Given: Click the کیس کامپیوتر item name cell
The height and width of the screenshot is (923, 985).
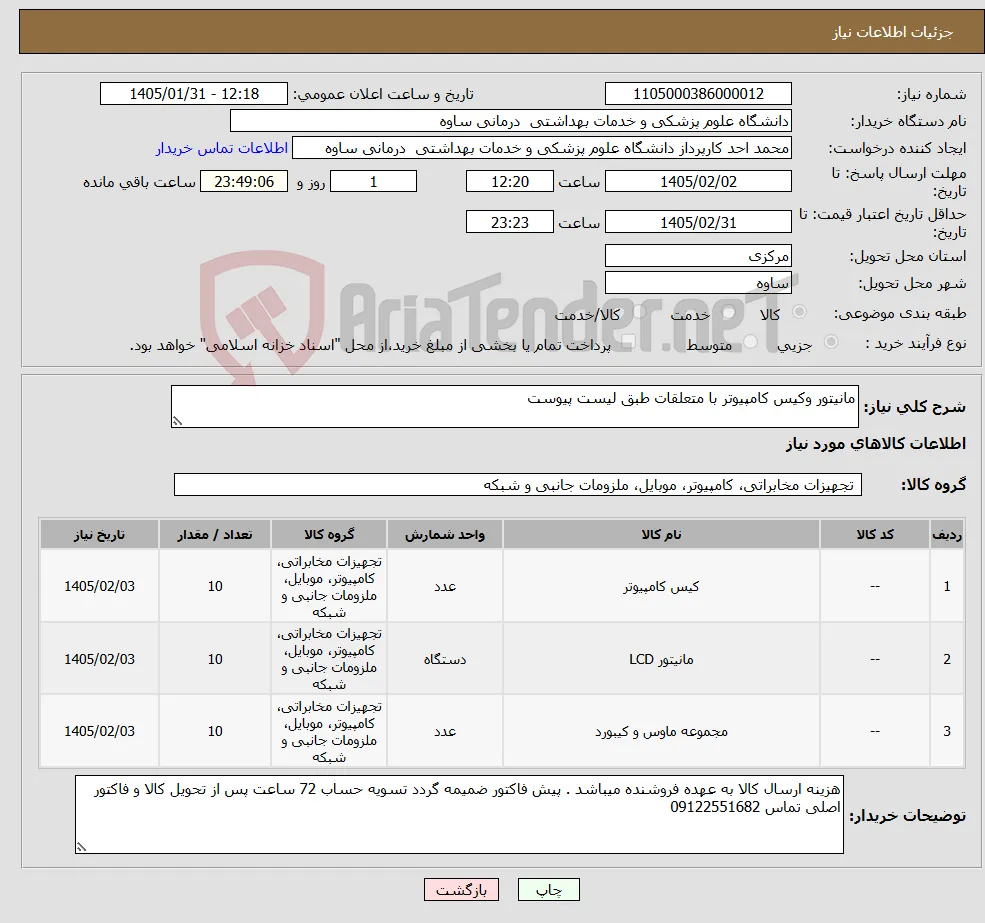Looking at the screenshot, I should coord(661,586).
